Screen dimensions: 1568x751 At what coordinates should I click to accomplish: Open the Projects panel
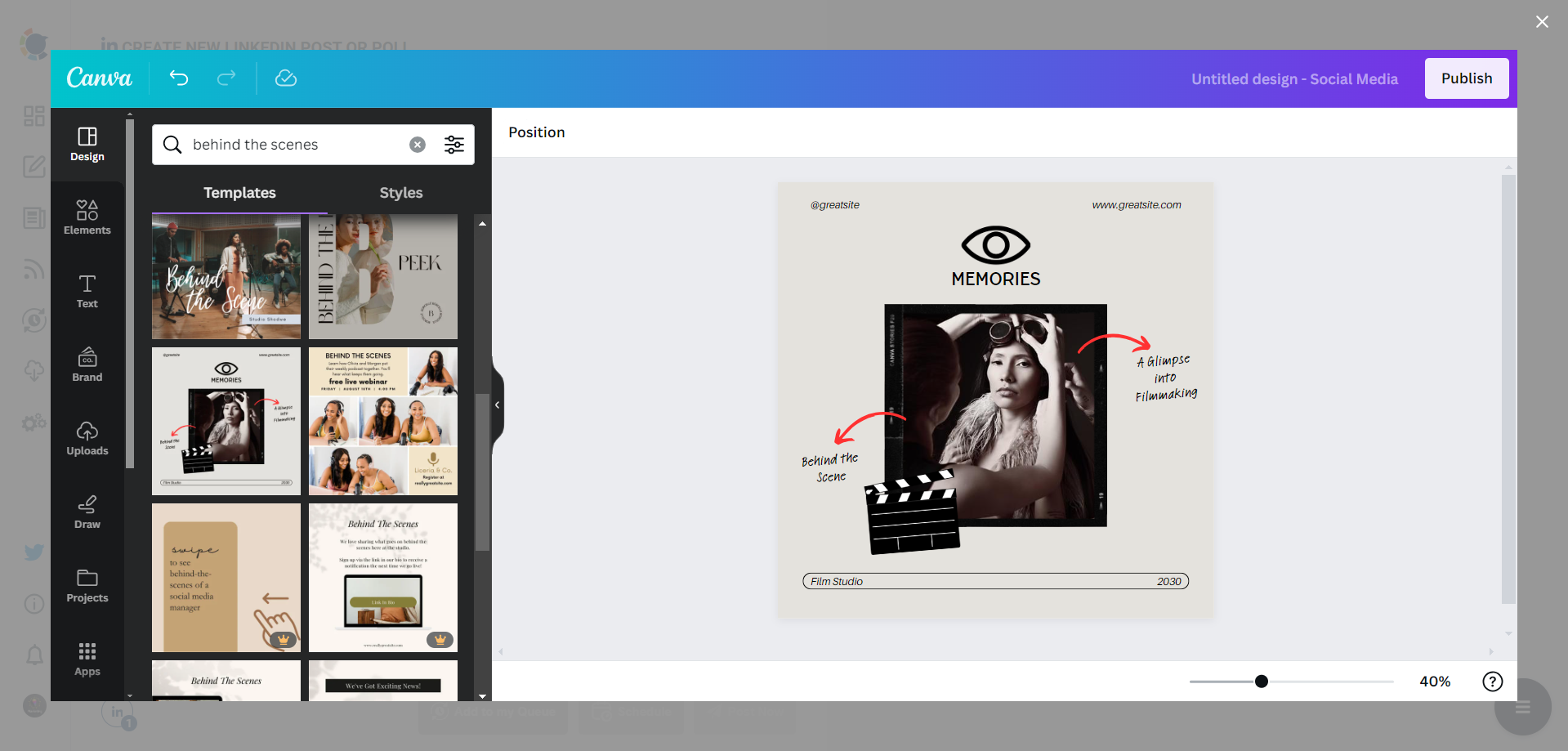(x=87, y=585)
